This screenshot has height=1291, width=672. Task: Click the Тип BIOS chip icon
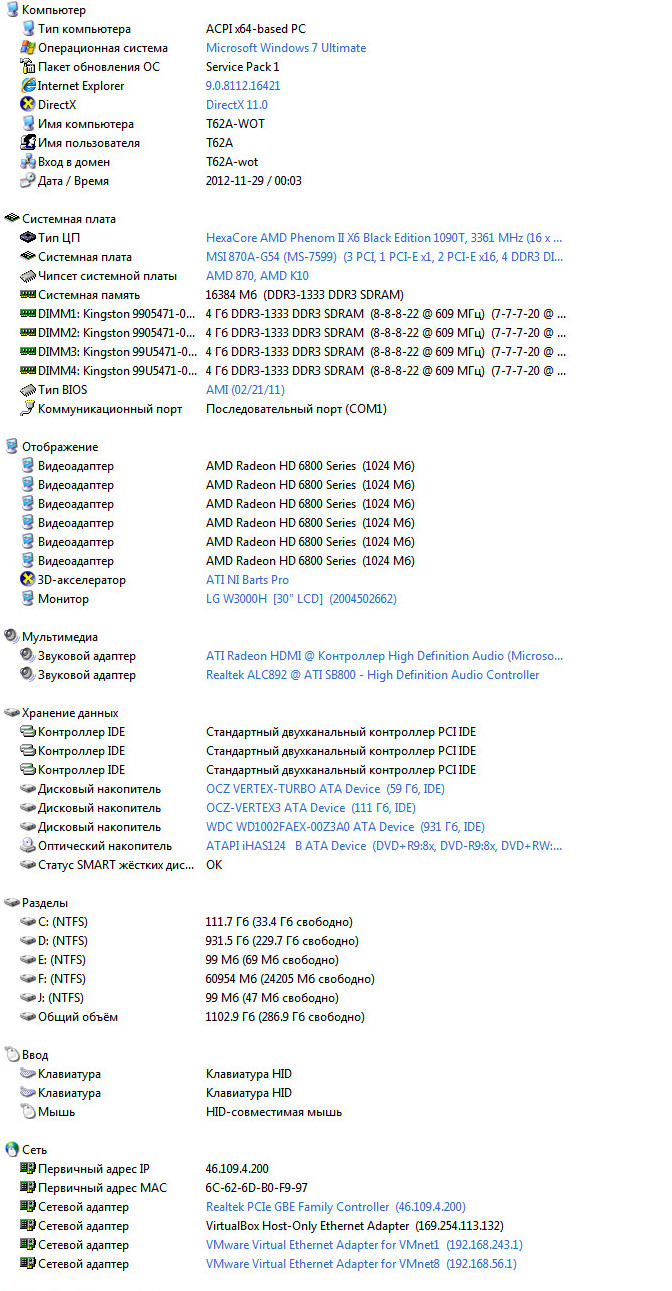point(28,390)
